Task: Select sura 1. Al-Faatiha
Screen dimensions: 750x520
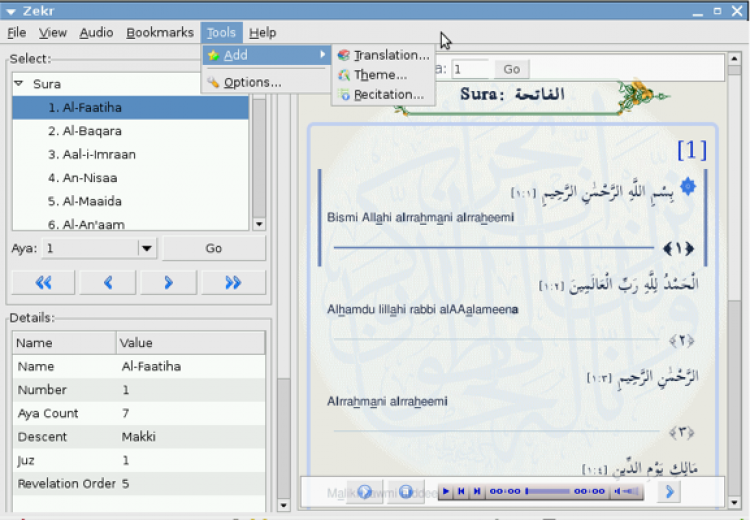Action: click(131, 108)
